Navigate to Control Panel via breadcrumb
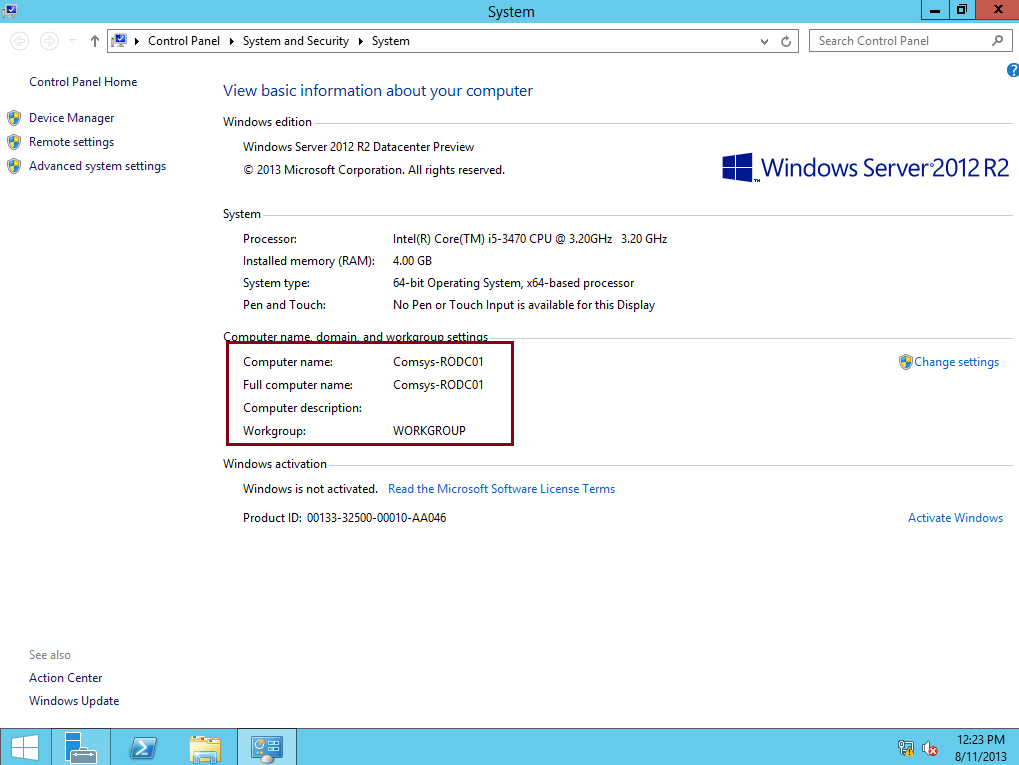Screen dimensions: 1019x765 coord(184,41)
